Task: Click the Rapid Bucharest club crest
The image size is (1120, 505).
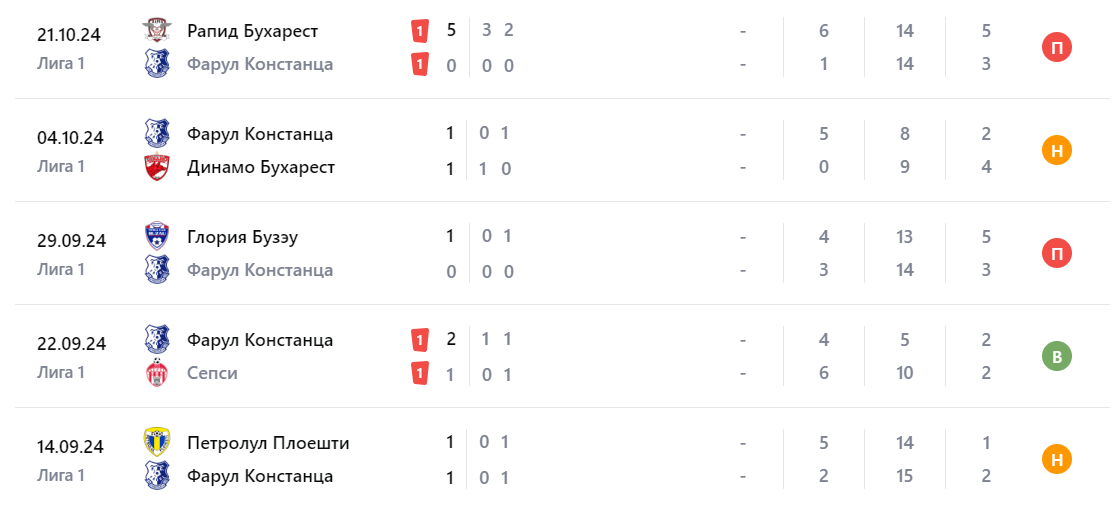Action: (x=156, y=31)
